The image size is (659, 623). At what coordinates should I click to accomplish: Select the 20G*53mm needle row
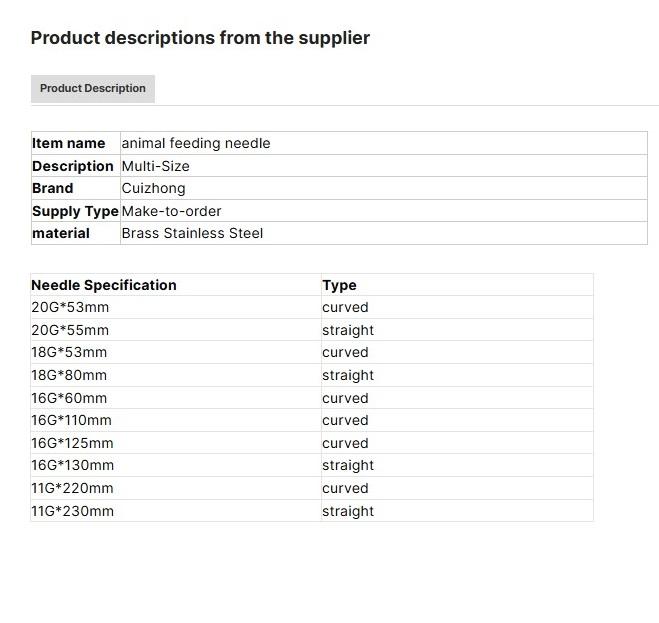(x=70, y=307)
